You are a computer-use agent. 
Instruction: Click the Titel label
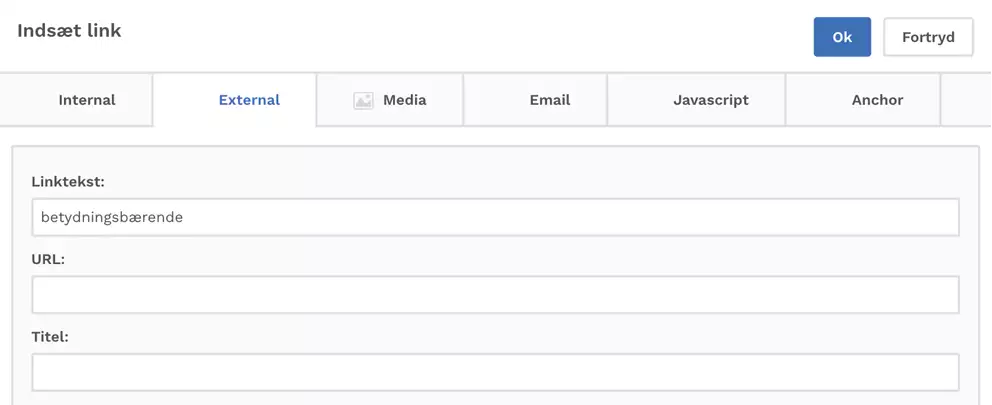(x=50, y=337)
